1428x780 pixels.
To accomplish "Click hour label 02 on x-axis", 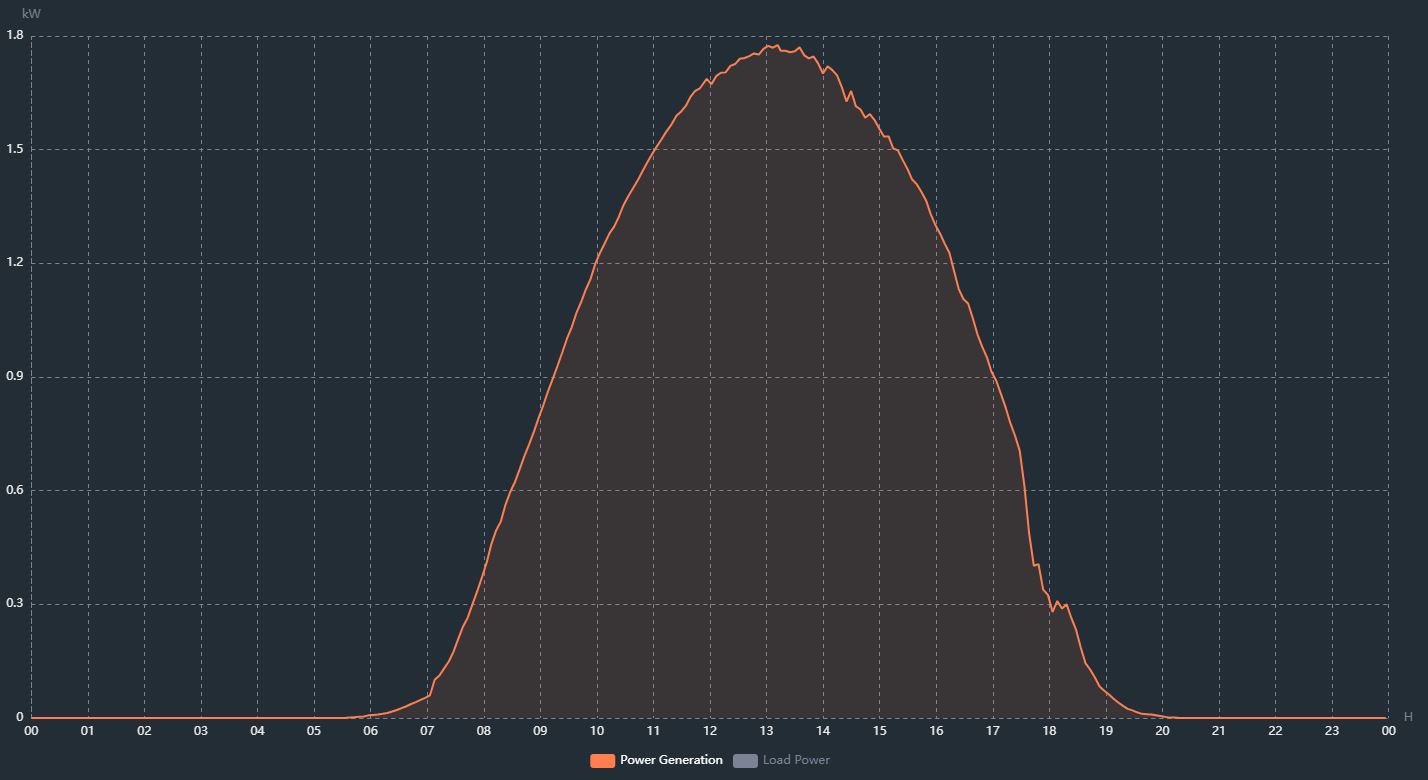I will (144, 731).
